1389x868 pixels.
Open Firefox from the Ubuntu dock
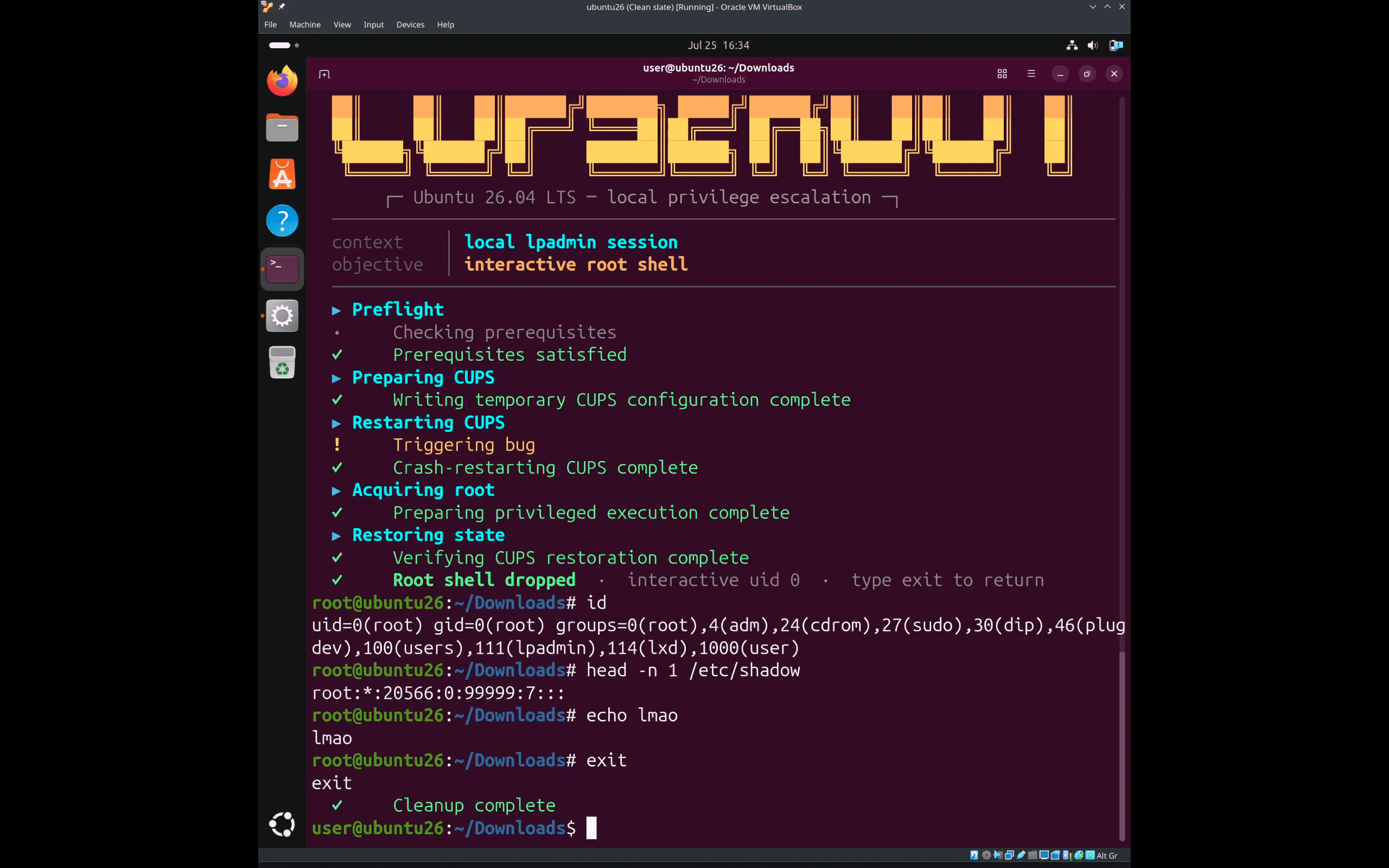coord(282,80)
